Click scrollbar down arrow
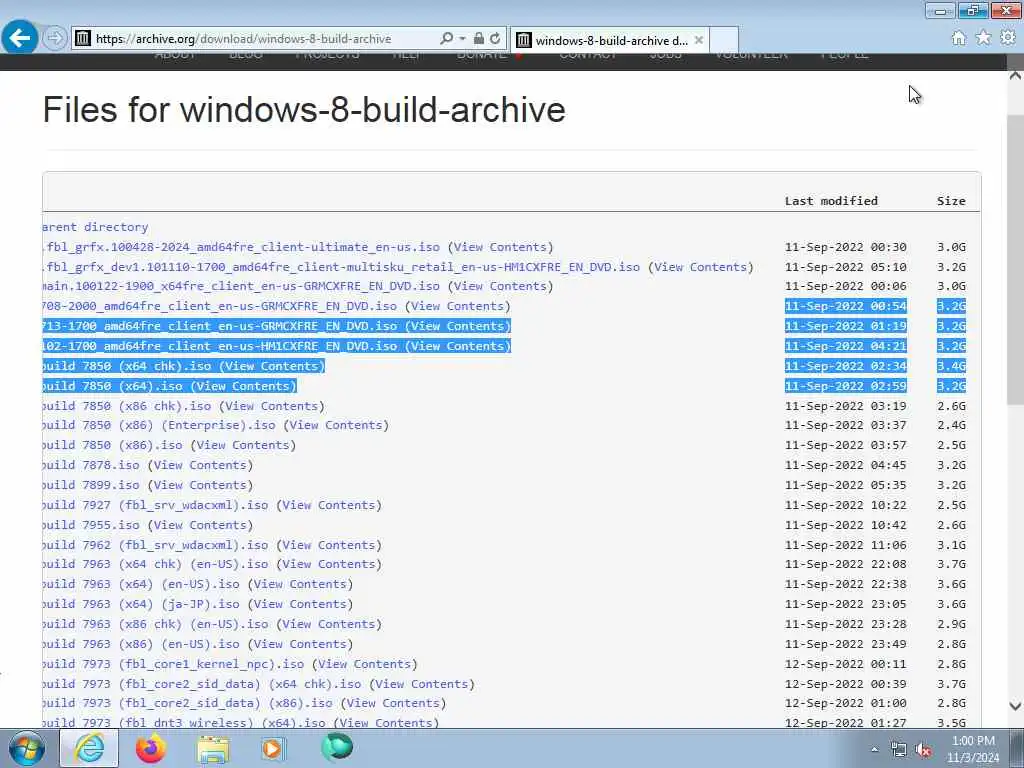Image resolution: width=1024 pixels, height=768 pixels. point(1016,705)
